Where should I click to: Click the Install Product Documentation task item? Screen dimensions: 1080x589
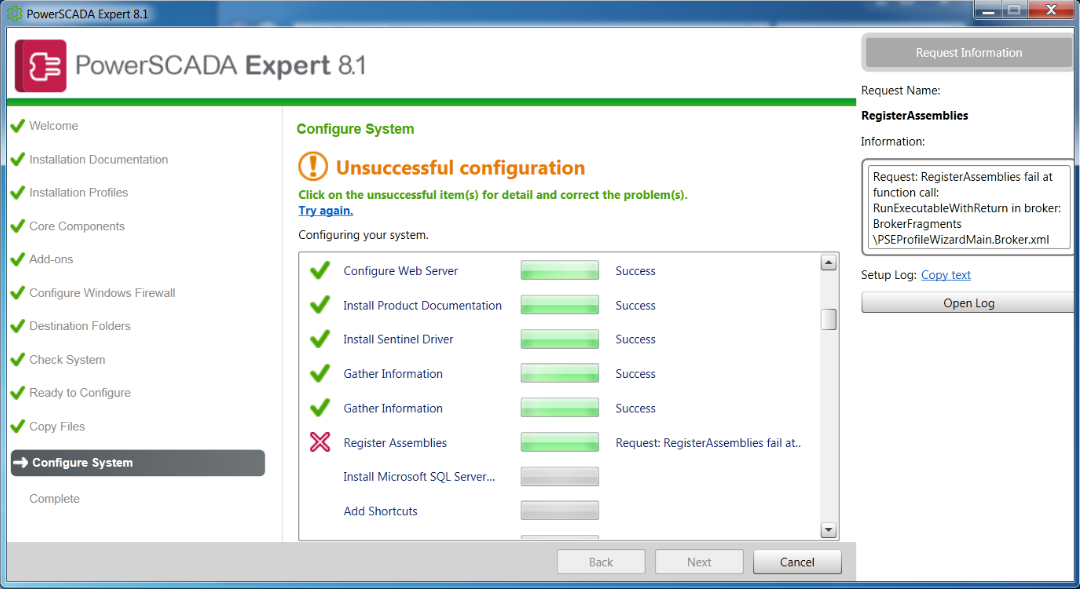pyautogui.click(x=422, y=306)
